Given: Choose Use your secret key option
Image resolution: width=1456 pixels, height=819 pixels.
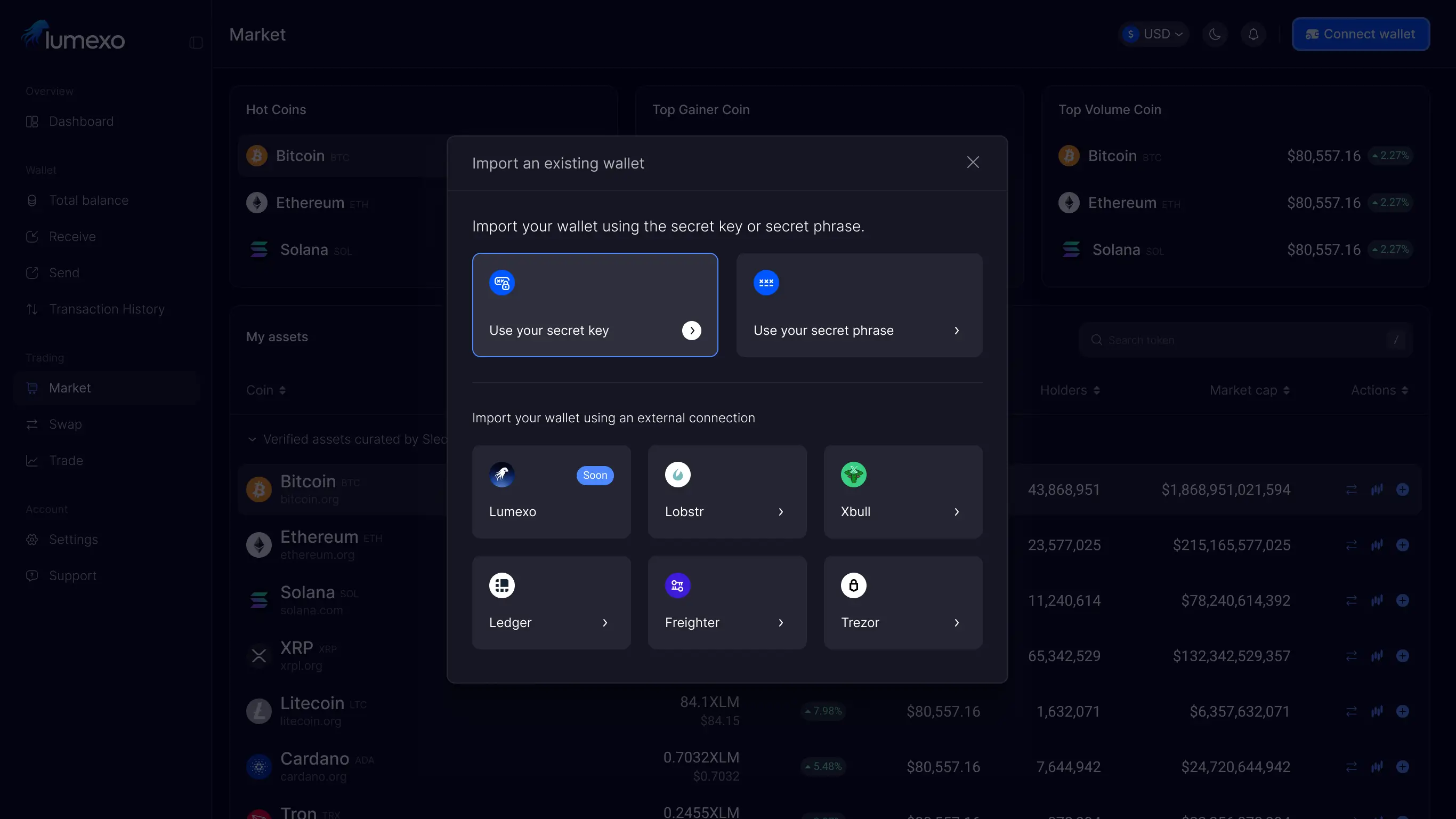Looking at the screenshot, I should coord(595,305).
